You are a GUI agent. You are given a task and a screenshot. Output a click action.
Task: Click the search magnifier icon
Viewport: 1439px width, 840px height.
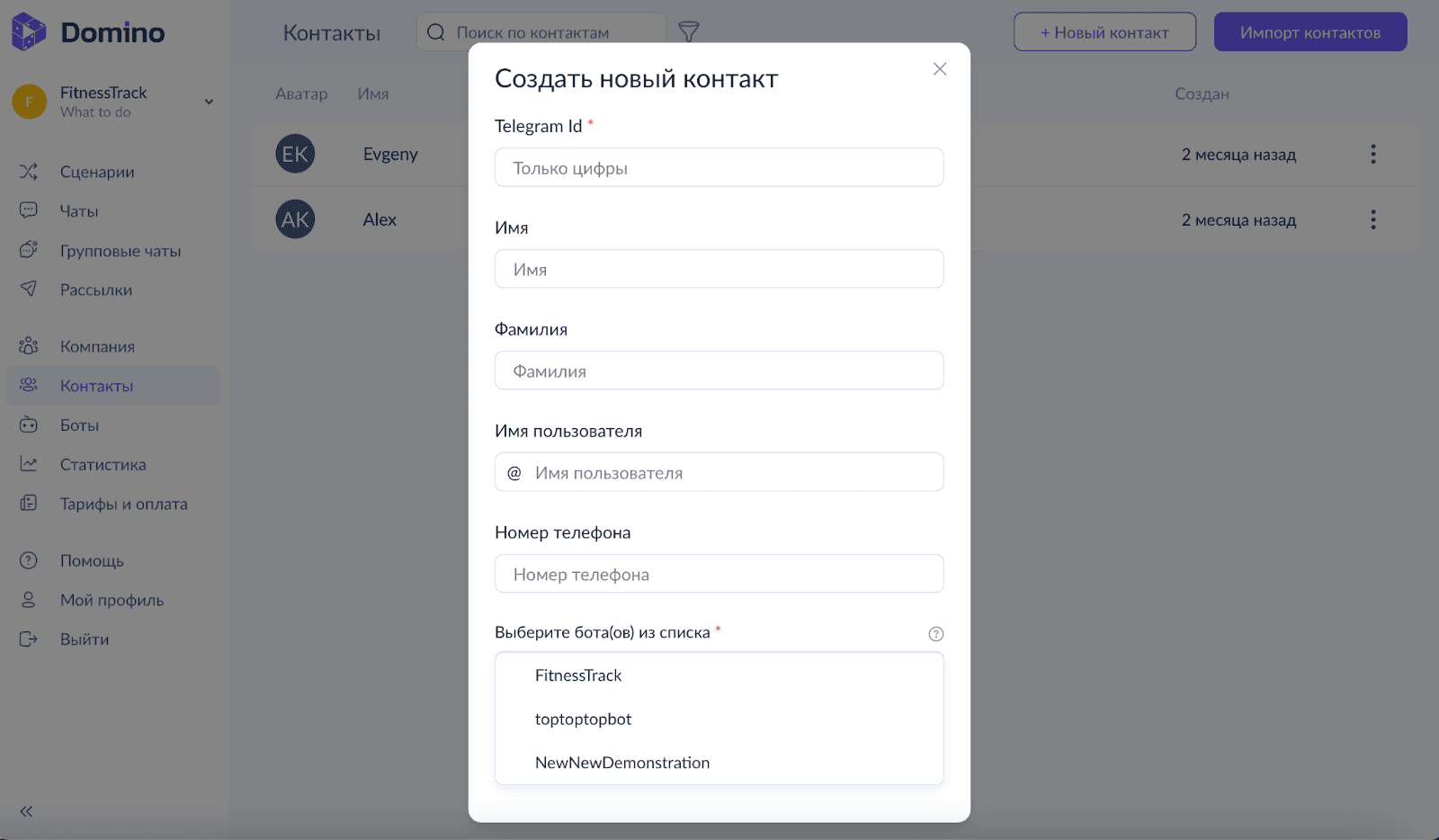[436, 32]
